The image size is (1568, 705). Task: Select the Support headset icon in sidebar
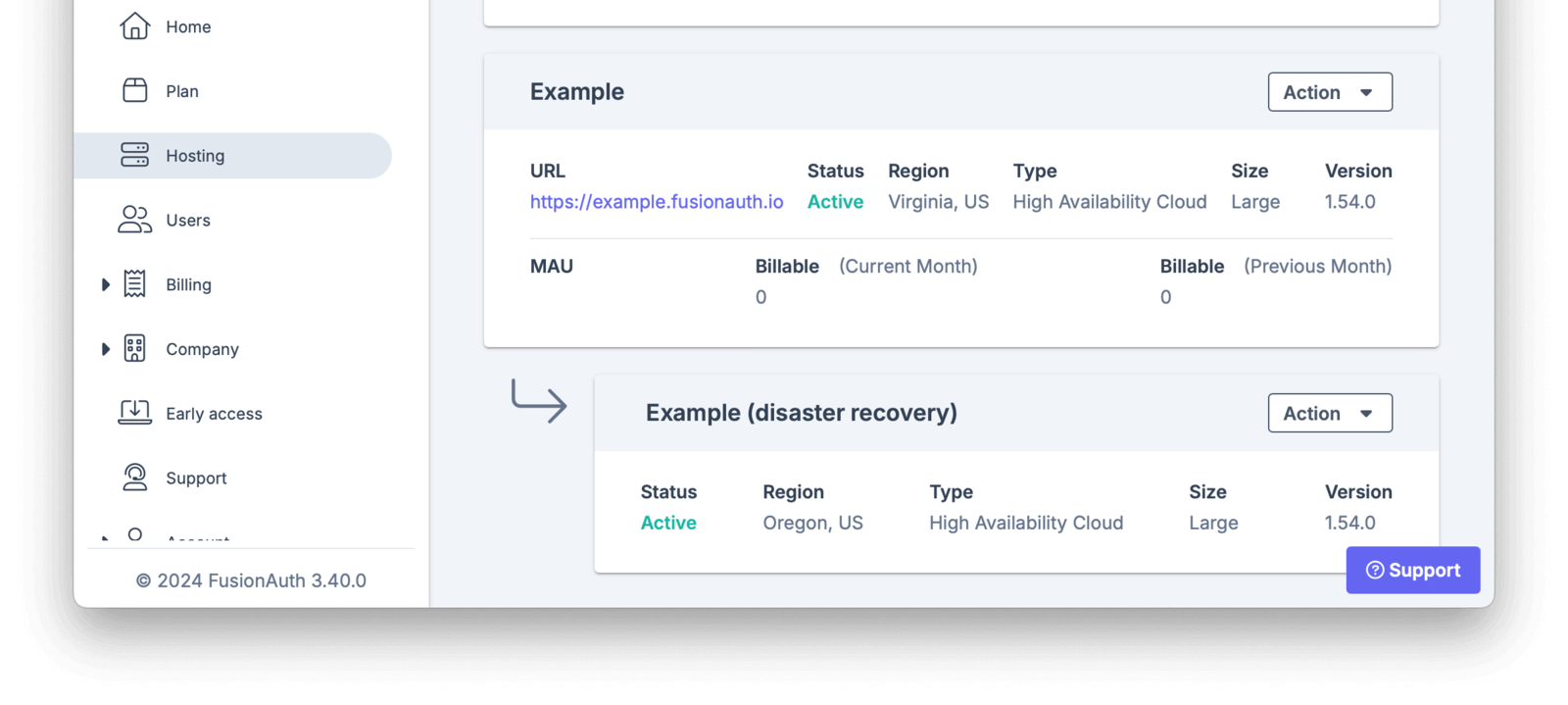pos(135,477)
